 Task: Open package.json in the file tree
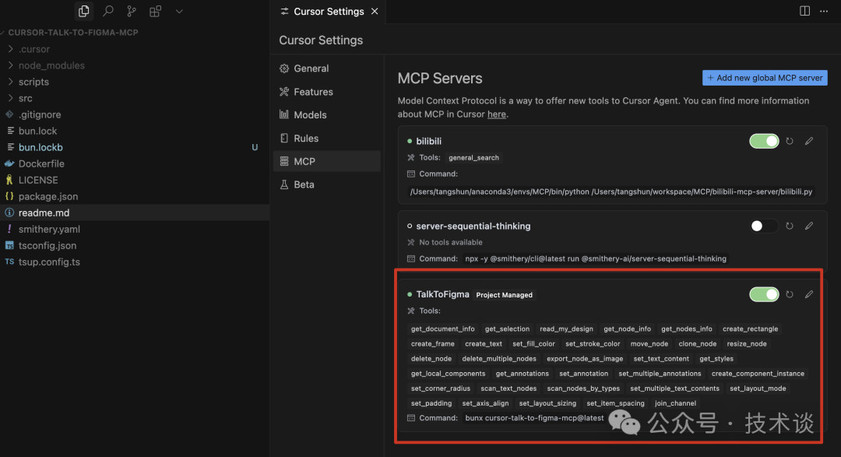(x=48, y=196)
